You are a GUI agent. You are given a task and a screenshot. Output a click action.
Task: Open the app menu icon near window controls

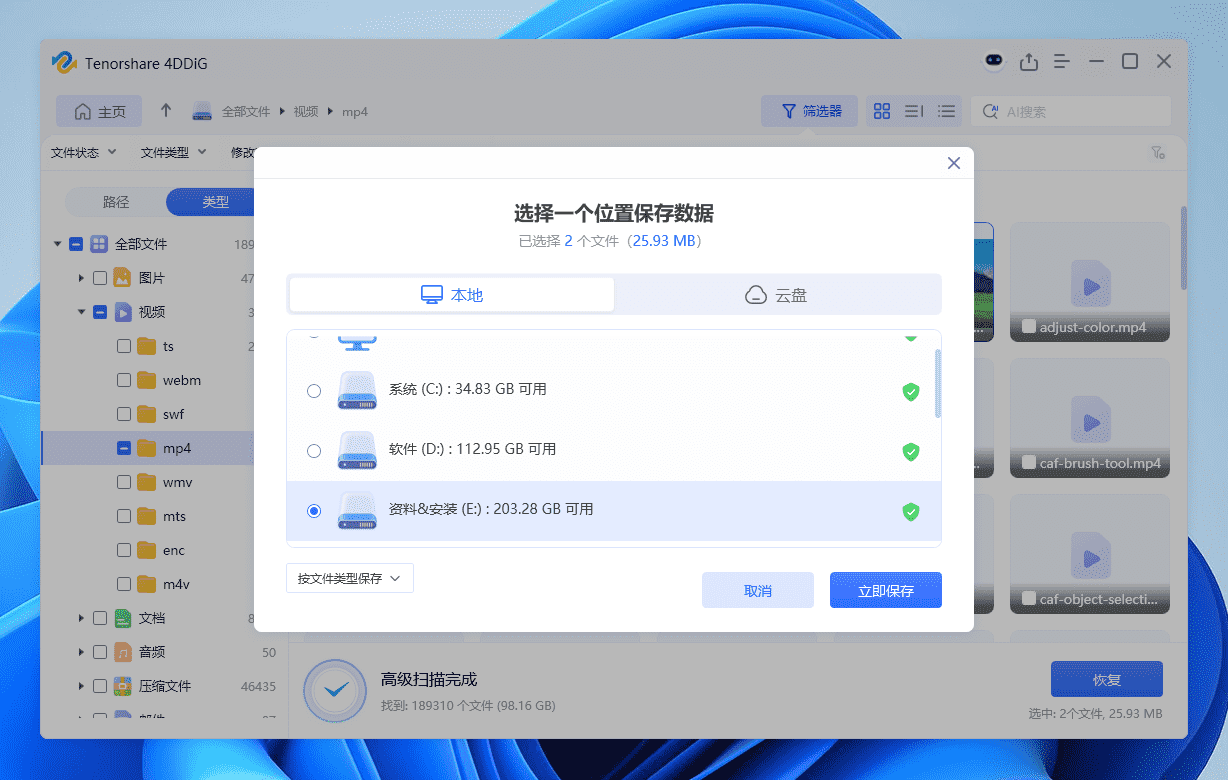[x=1062, y=61]
